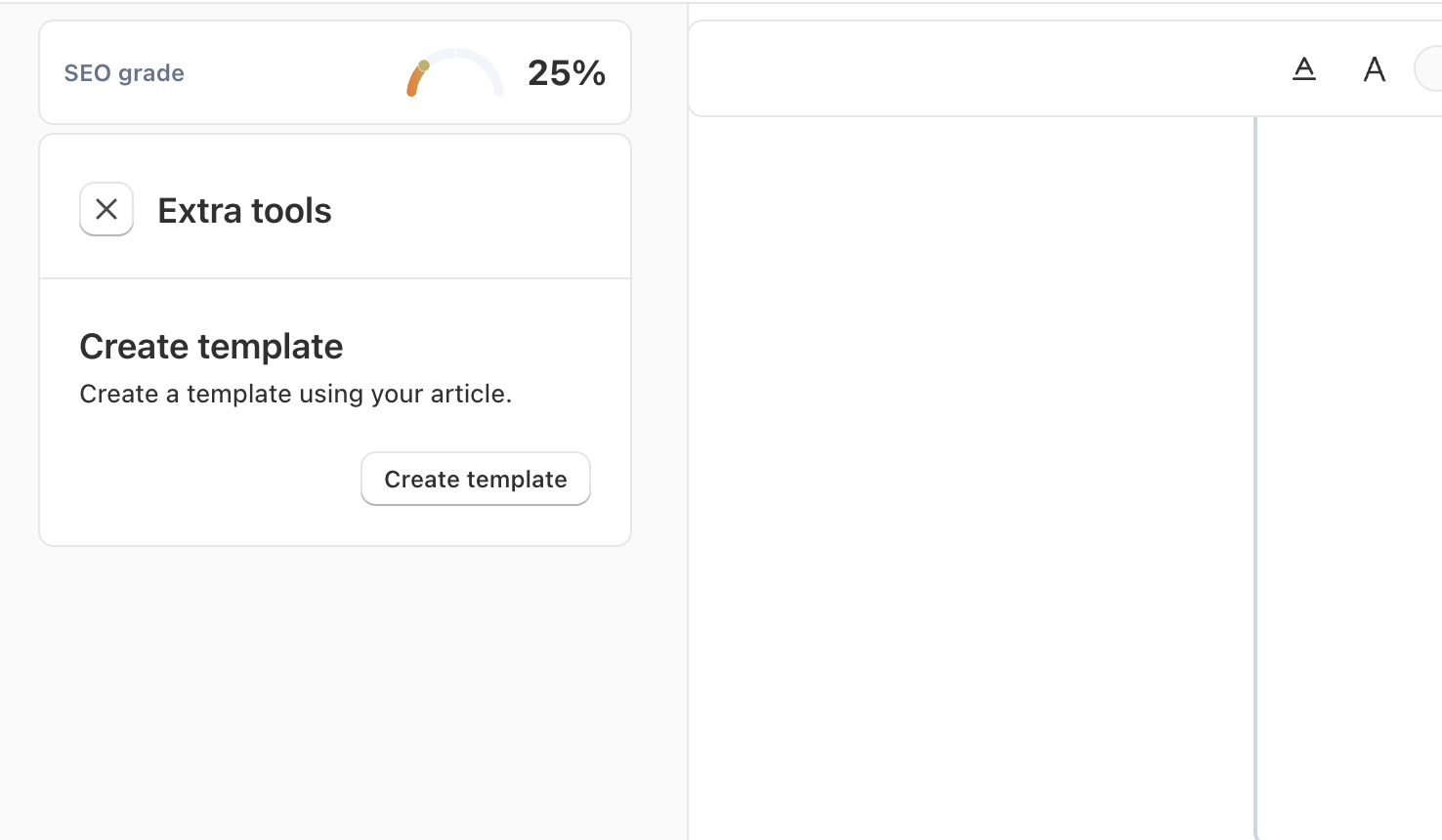Click the round button at toolbar's right edge

(1430, 69)
